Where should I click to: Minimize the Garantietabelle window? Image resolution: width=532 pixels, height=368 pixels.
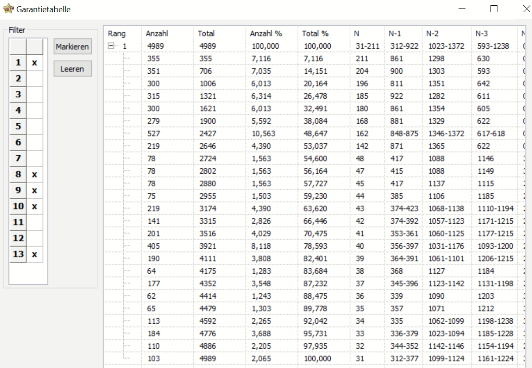[x=462, y=8]
